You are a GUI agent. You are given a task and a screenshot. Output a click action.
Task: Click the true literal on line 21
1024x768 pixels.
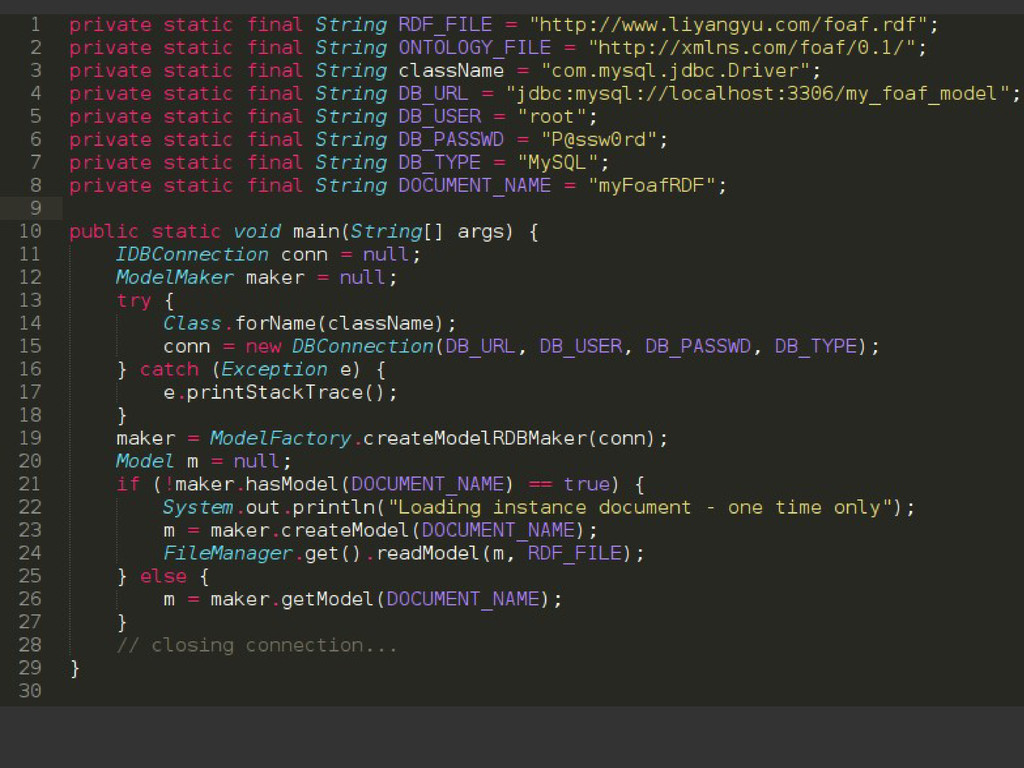(x=587, y=484)
